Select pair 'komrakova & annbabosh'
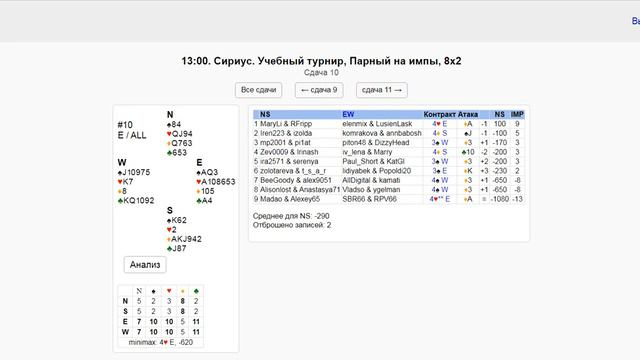The height and width of the screenshot is (360, 640). click(382, 133)
